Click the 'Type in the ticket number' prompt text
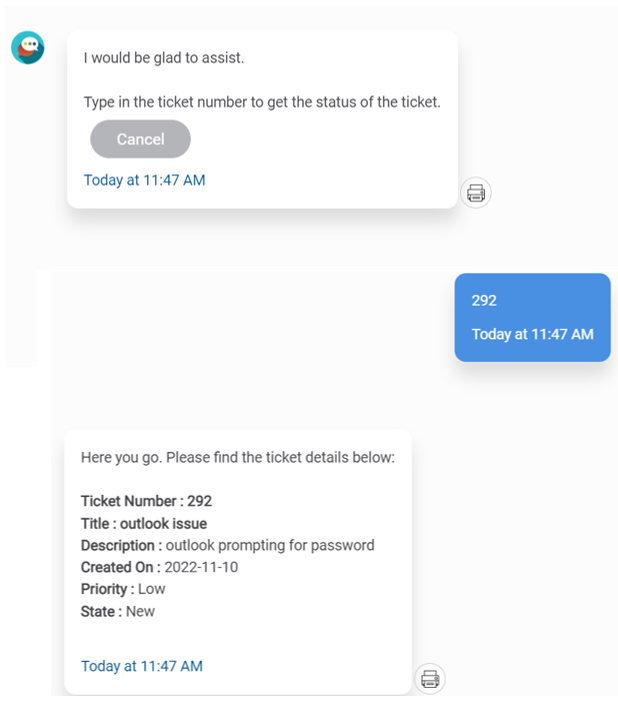The image size is (618, 708). [262, 102]
